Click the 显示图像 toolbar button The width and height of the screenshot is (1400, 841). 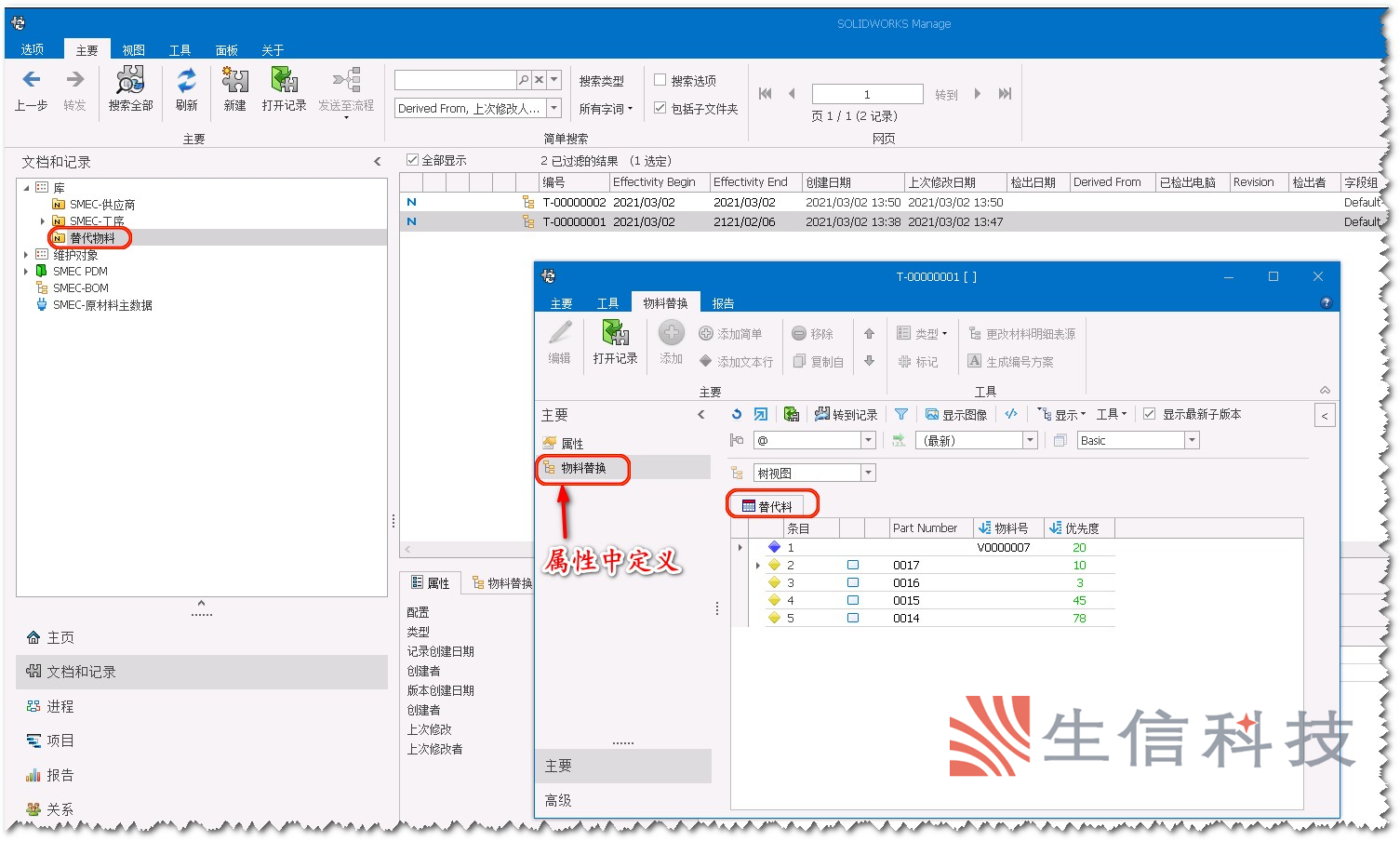pos(956,414)
